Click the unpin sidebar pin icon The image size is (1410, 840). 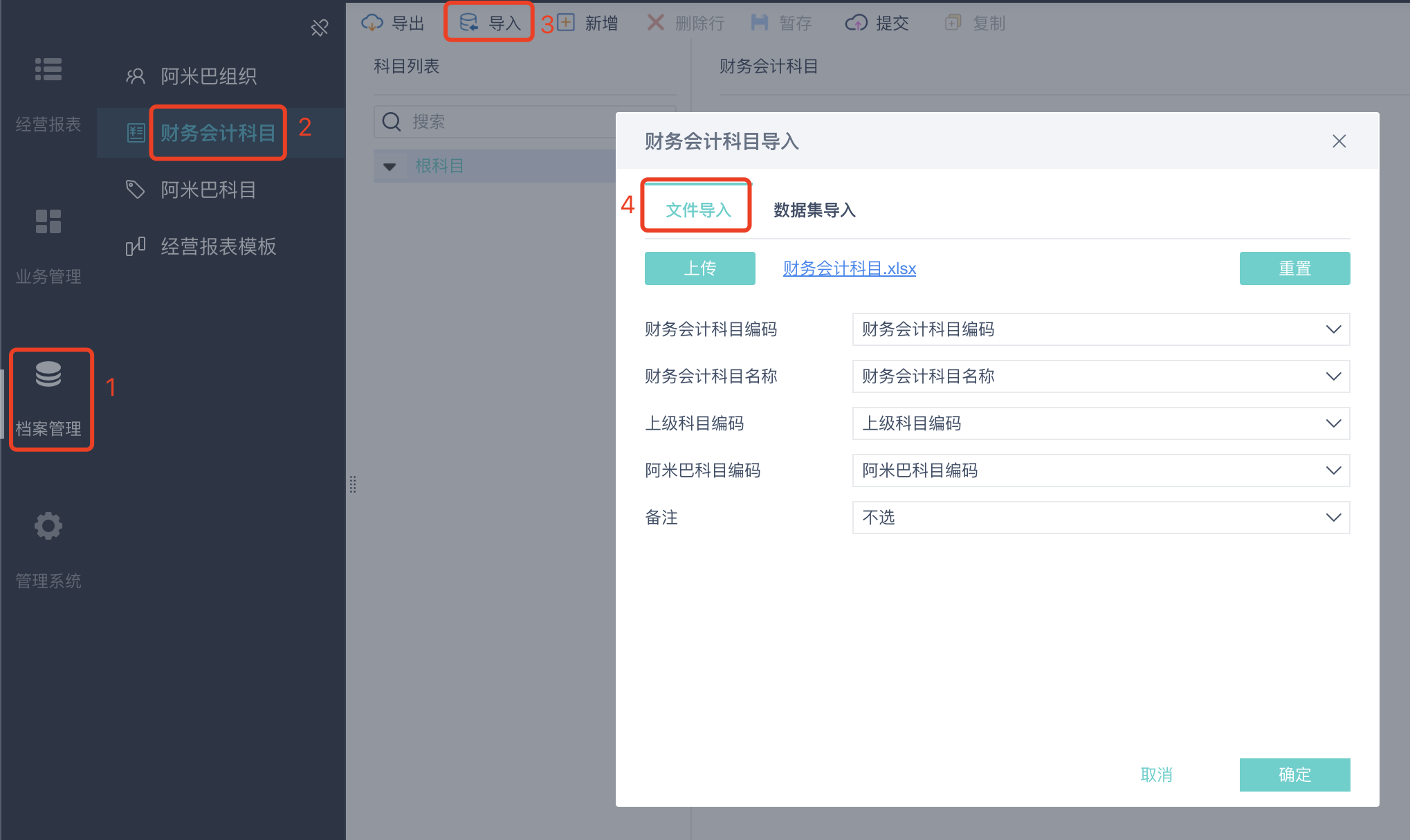(x=319, y=28)
